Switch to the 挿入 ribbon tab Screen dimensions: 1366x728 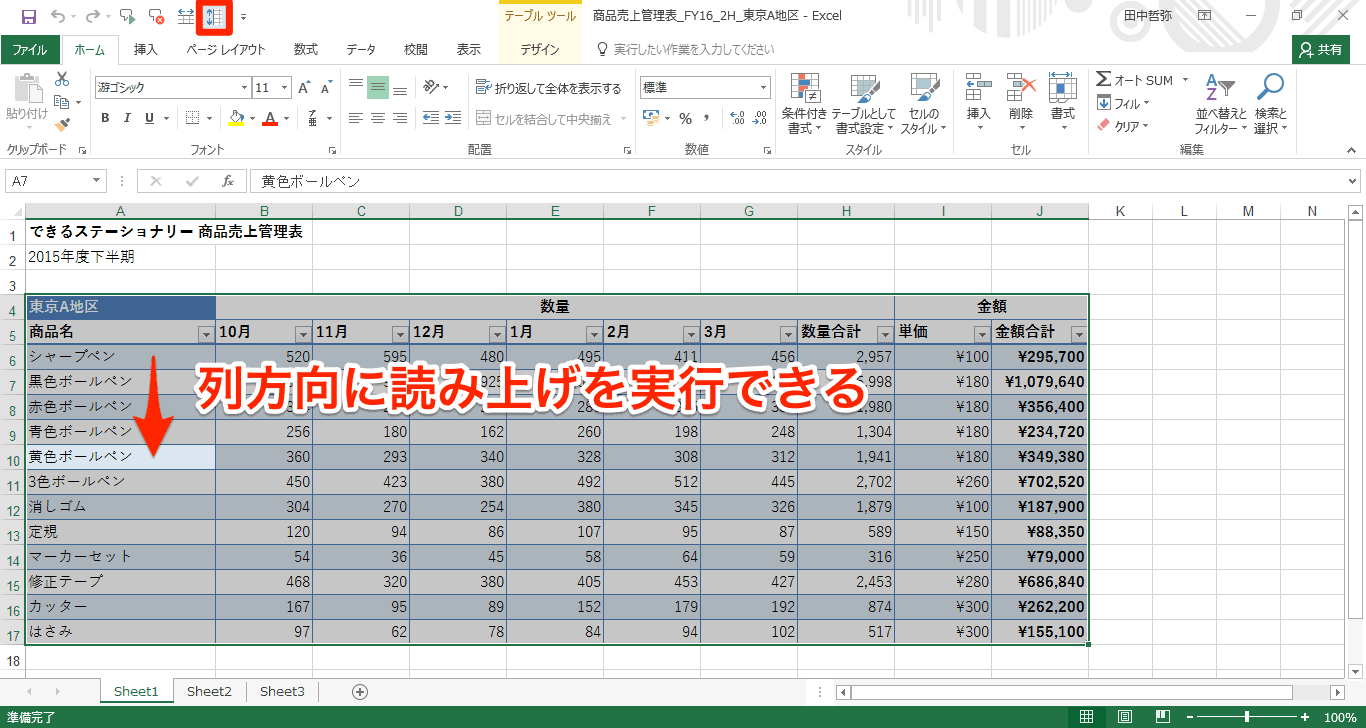coord(146,50)
